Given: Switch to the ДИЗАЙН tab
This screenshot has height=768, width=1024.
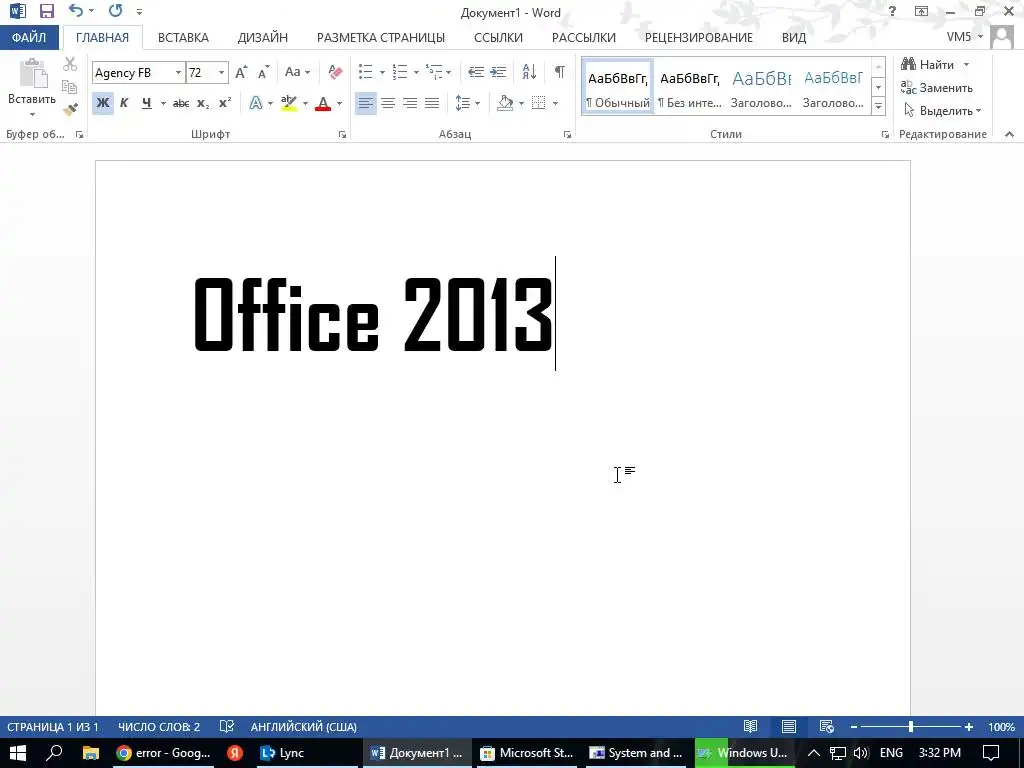Looking at the screenshot, I should (x=263, y=38).
